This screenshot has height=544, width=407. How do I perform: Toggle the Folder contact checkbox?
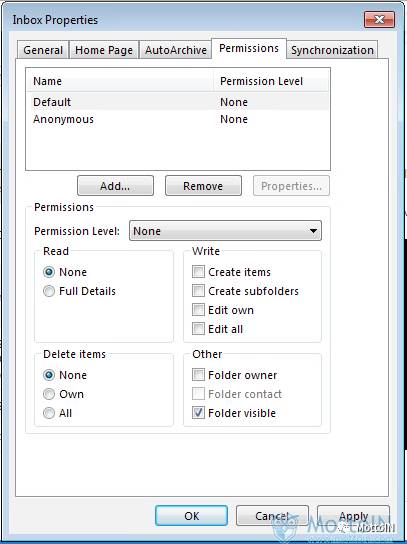click(198, 394)
